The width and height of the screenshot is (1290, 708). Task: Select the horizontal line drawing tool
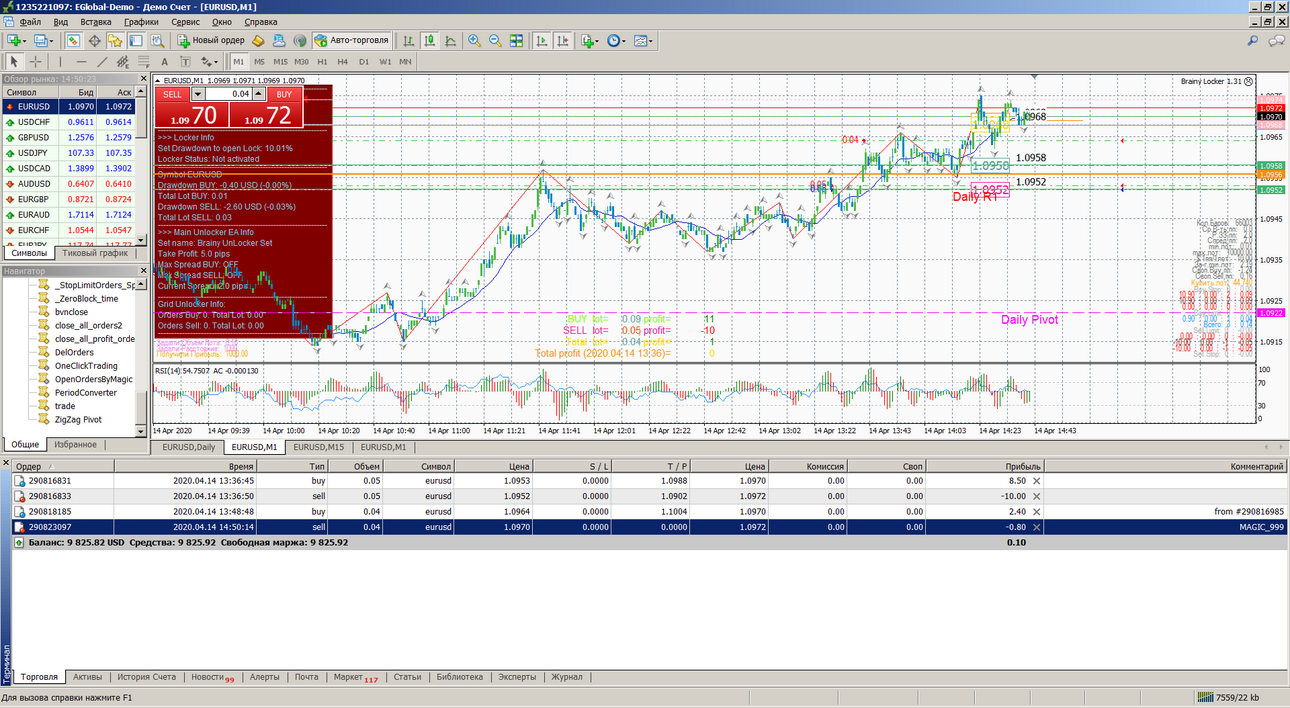click(x=81, y=62)
